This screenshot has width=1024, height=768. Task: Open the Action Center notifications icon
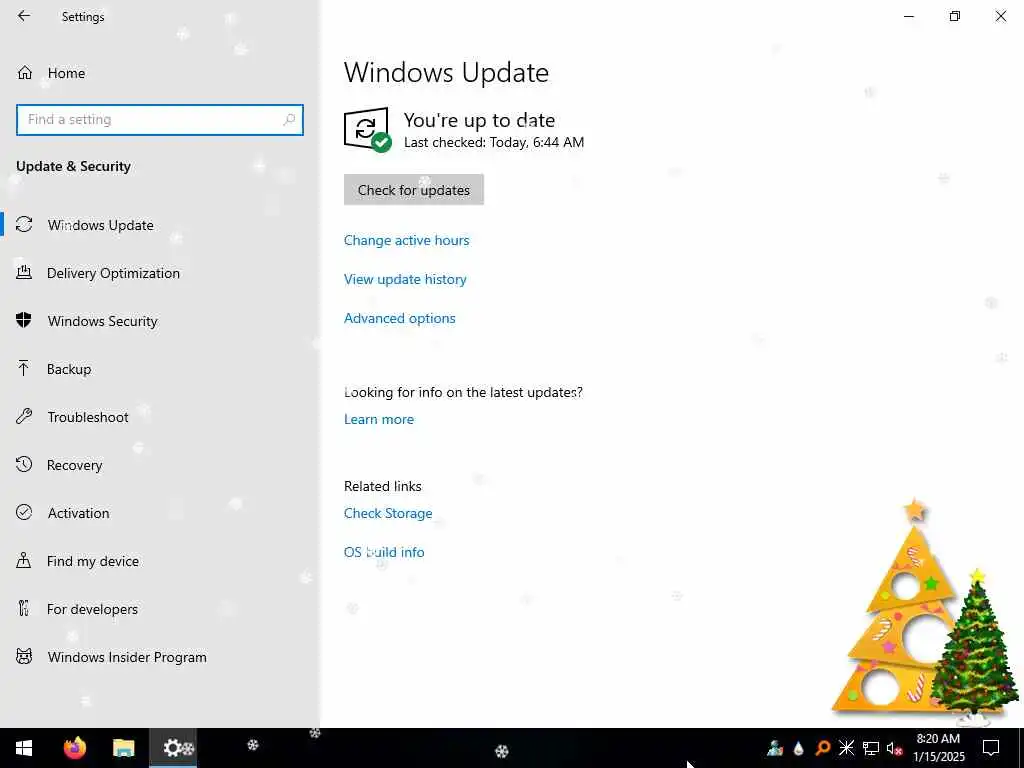[x=991, y=748]
